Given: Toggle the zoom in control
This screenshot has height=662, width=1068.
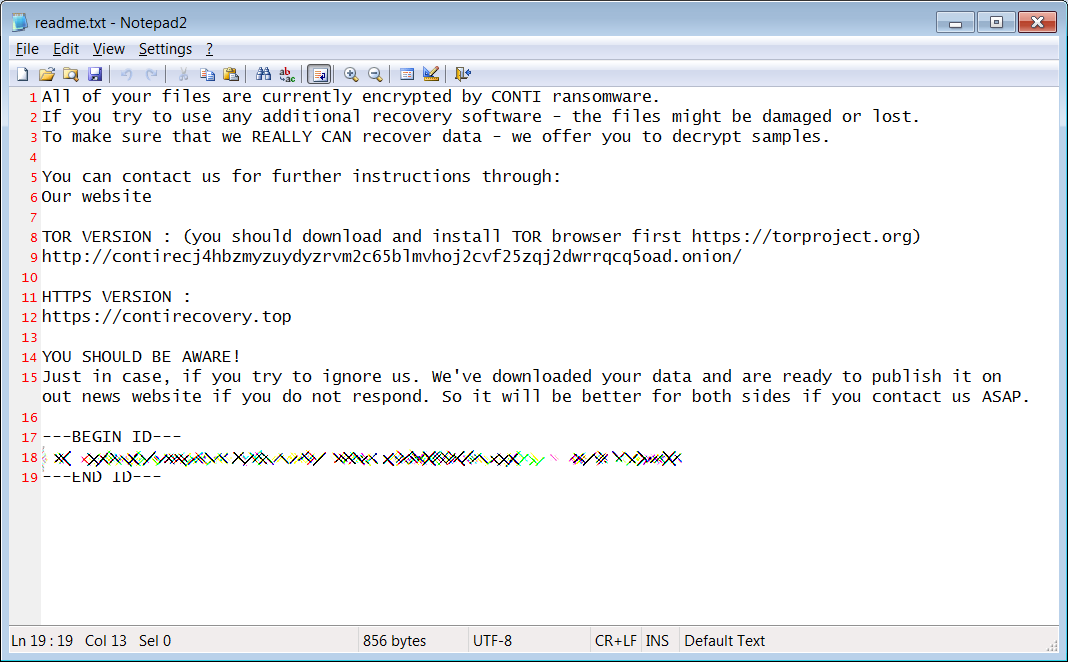Looking at the screenshot, I should point(351,74).
